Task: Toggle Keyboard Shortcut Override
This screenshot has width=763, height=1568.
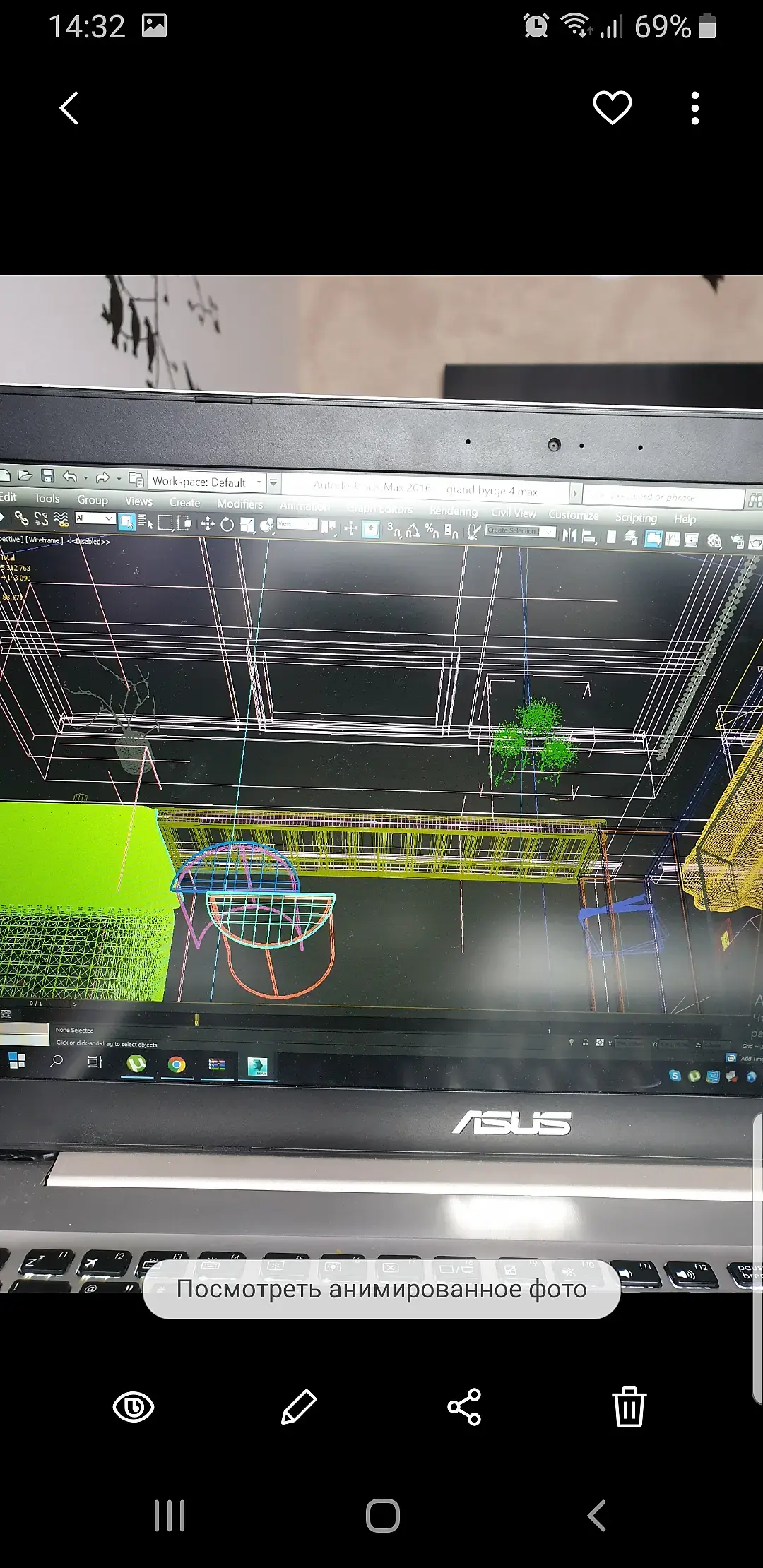Action: click(x=371, y=528)
